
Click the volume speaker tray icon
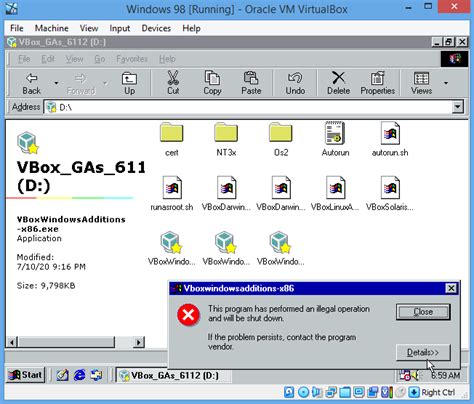pos(415,375)
